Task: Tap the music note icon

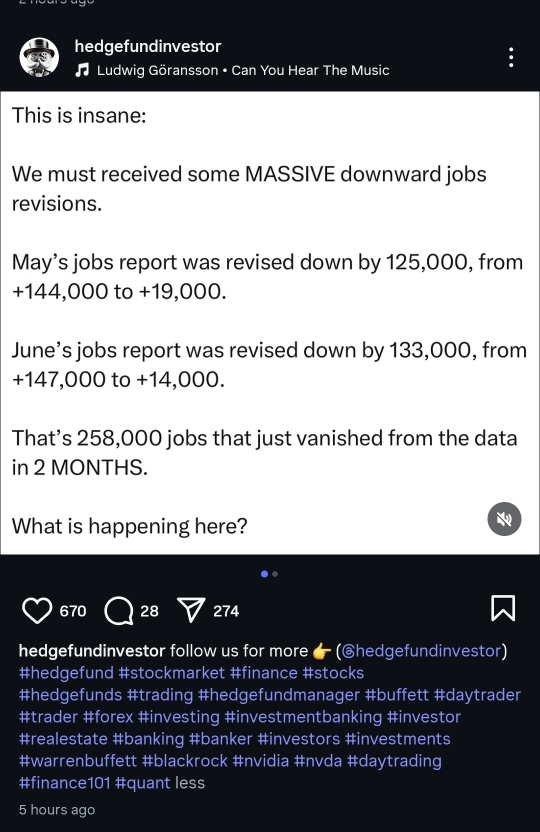Action: [x=82, y=70]
